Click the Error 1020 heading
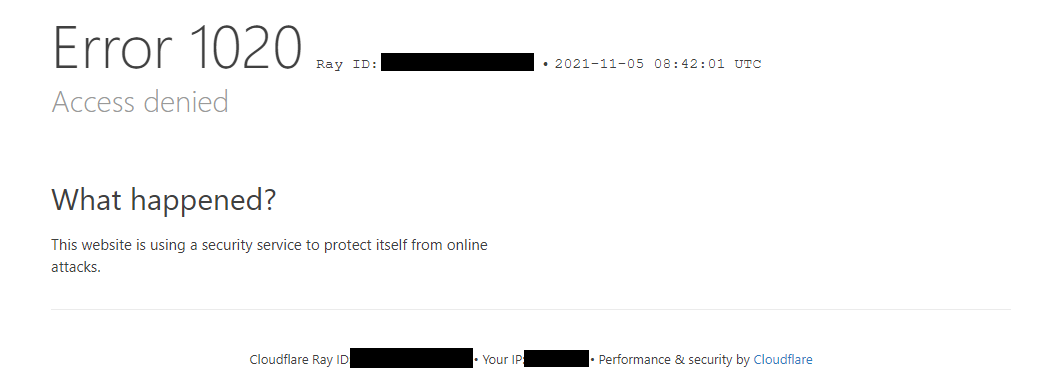 [x=177, y=47]
